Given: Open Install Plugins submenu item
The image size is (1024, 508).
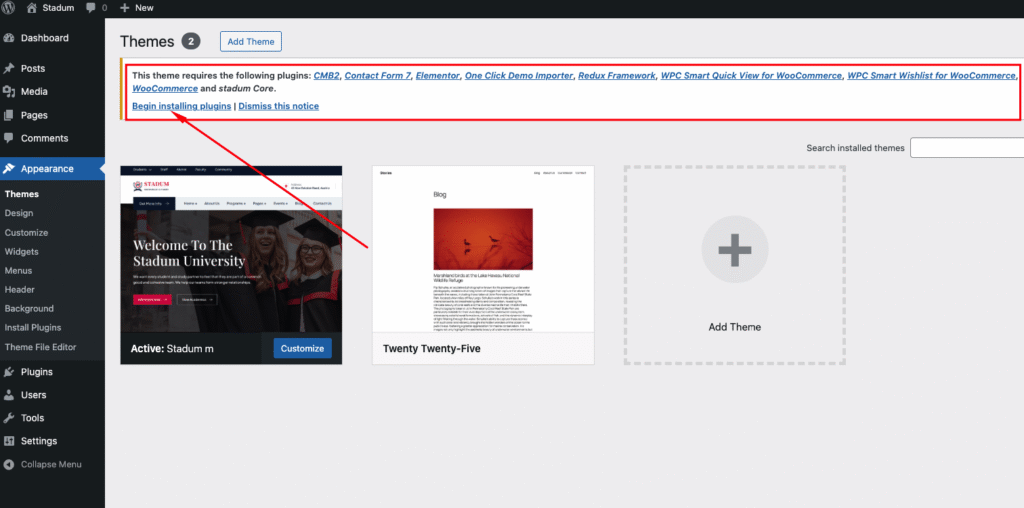Looking at the screenshot, I should pos(33,327).
